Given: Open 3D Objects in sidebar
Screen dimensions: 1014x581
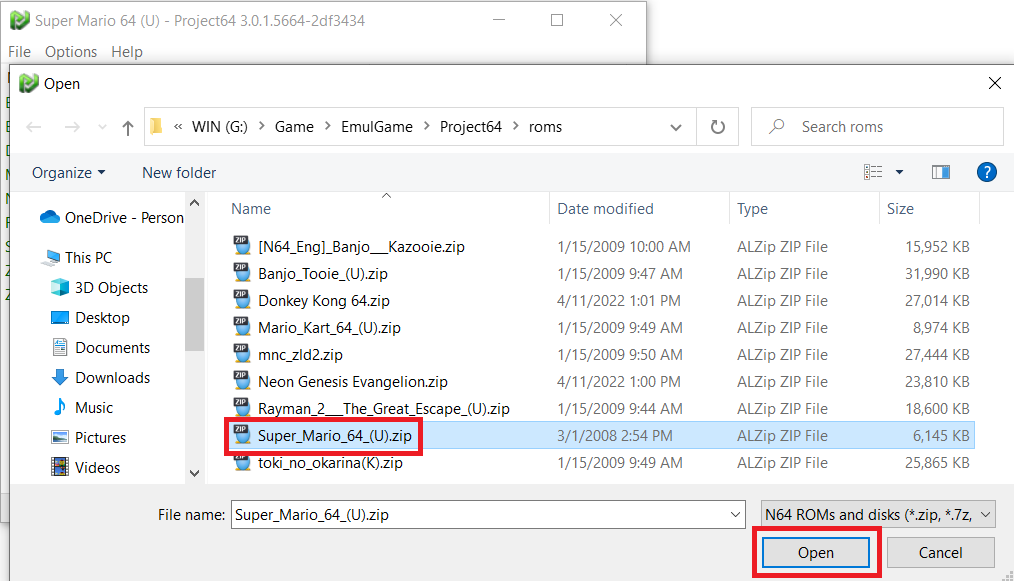Looking at the screenshot, I should point(99,288).
